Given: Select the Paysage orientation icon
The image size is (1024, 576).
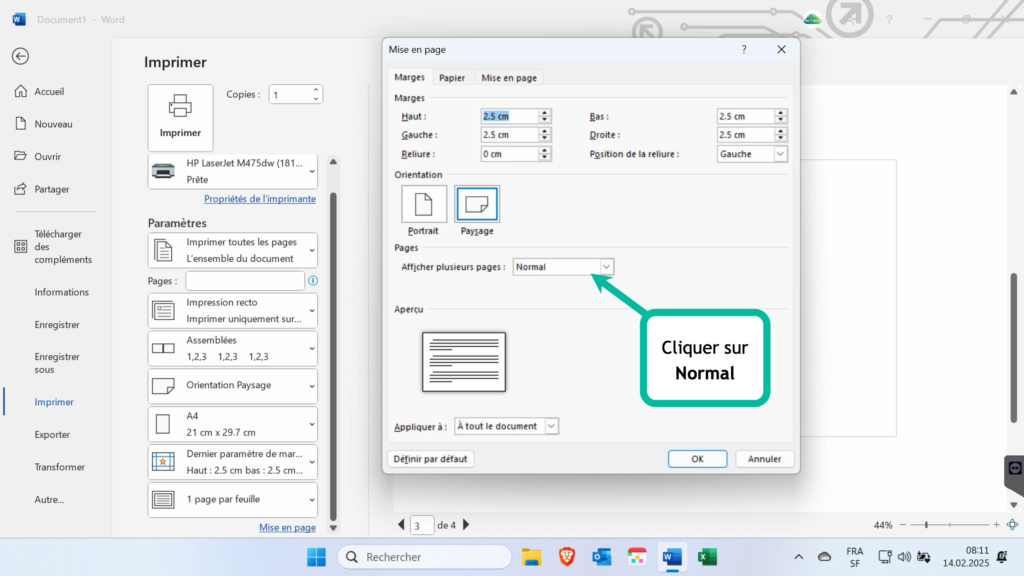Looking at the screenshot, I should (x=477, y=204).
